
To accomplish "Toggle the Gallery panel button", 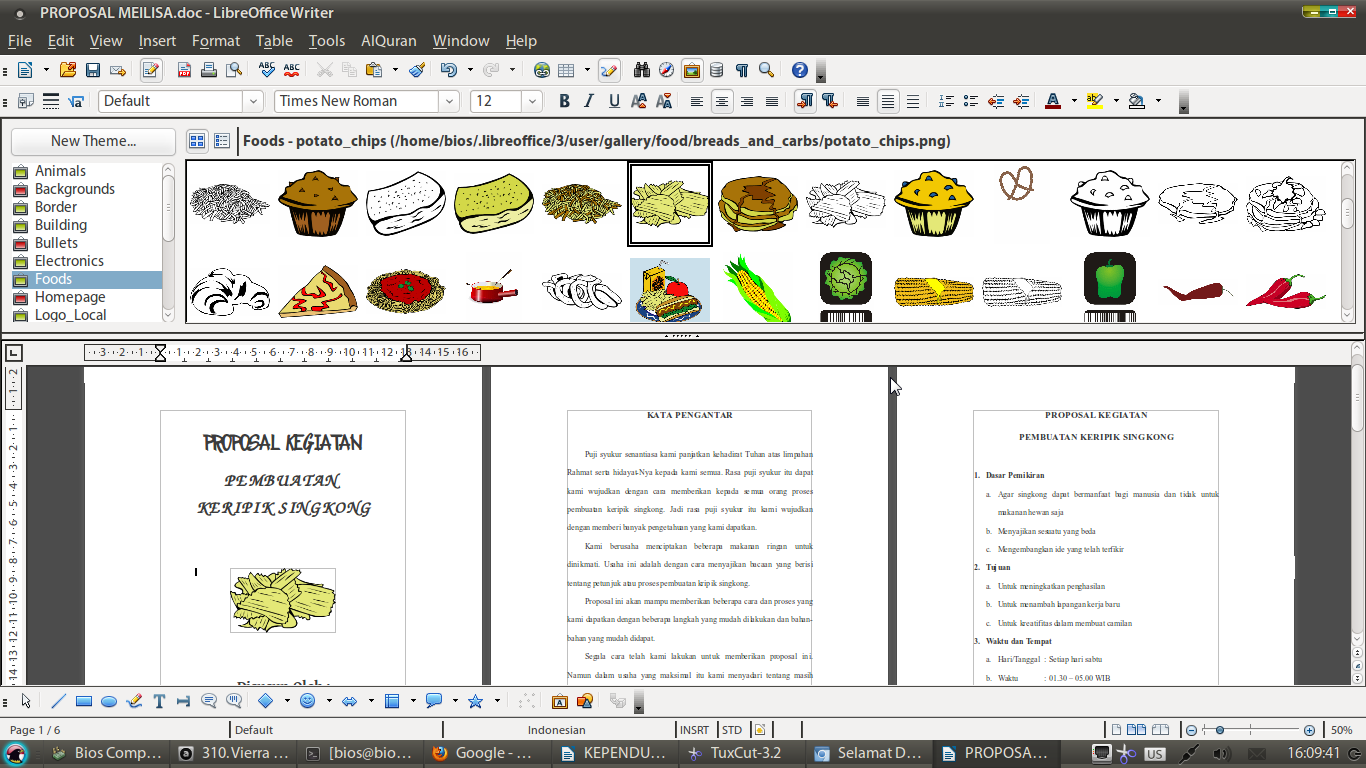I will tap(691, 70).
